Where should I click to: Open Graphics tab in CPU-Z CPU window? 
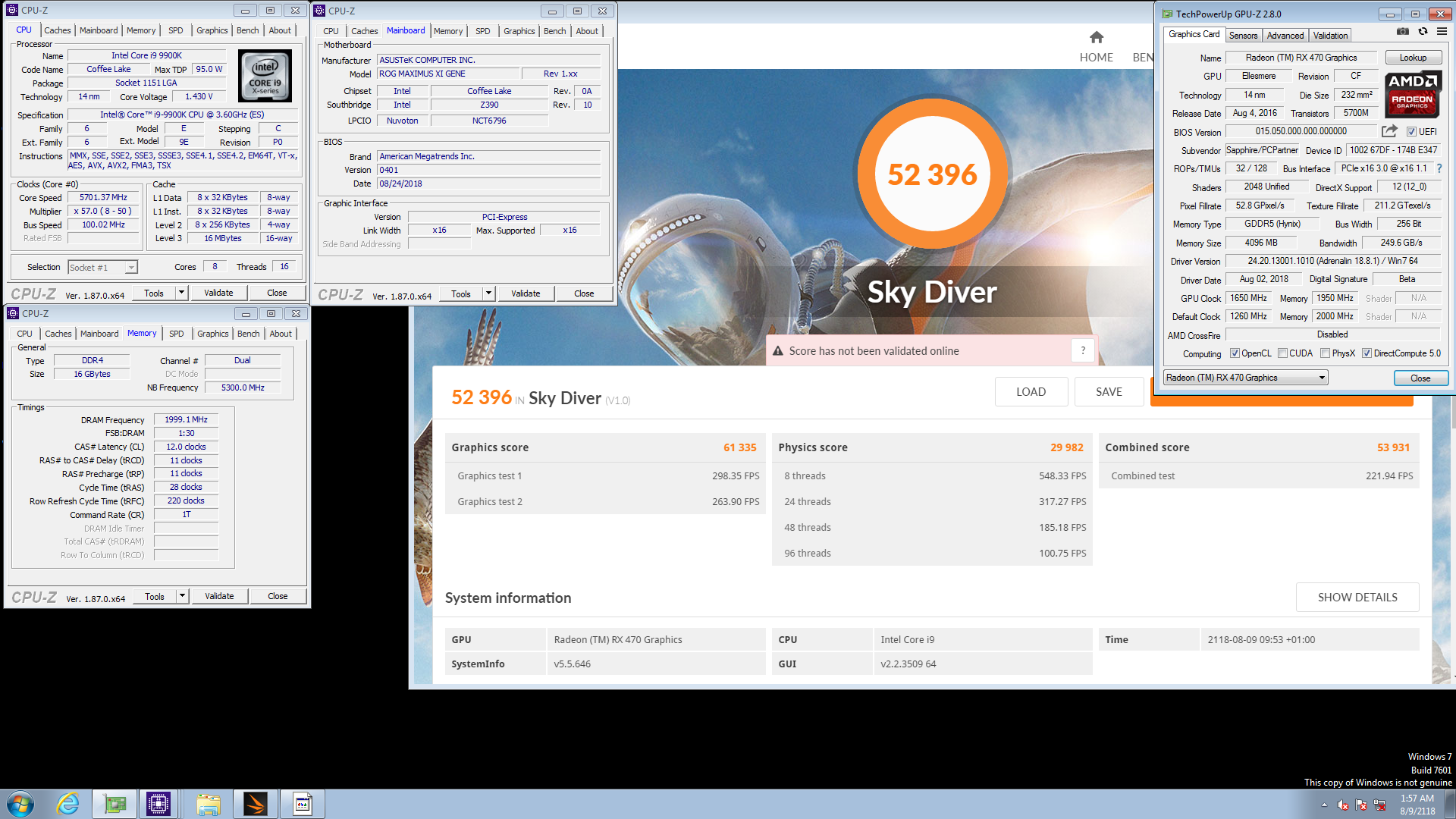(x=212, y=30)
